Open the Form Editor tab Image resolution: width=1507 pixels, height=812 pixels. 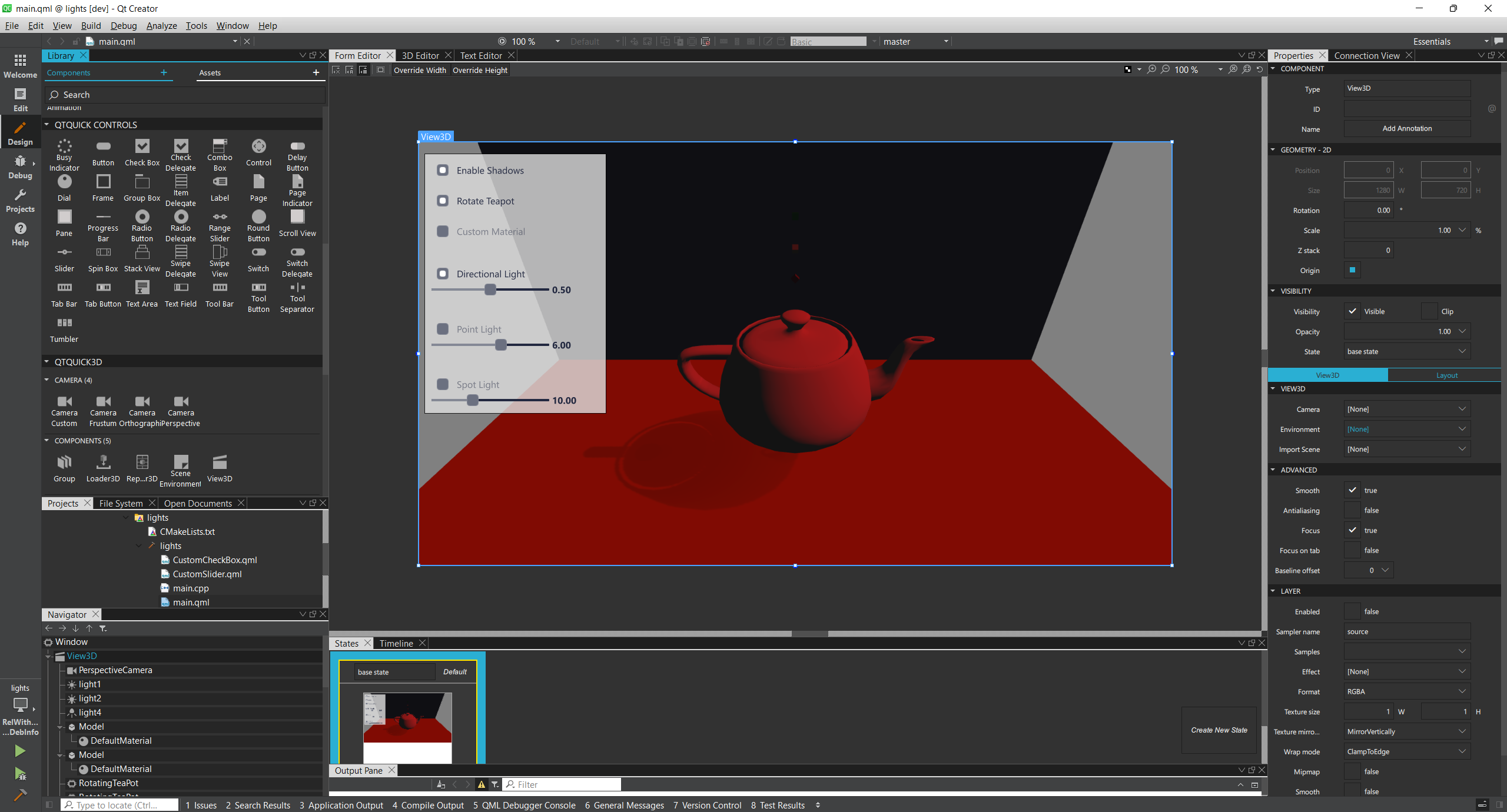tap(357, 55)
